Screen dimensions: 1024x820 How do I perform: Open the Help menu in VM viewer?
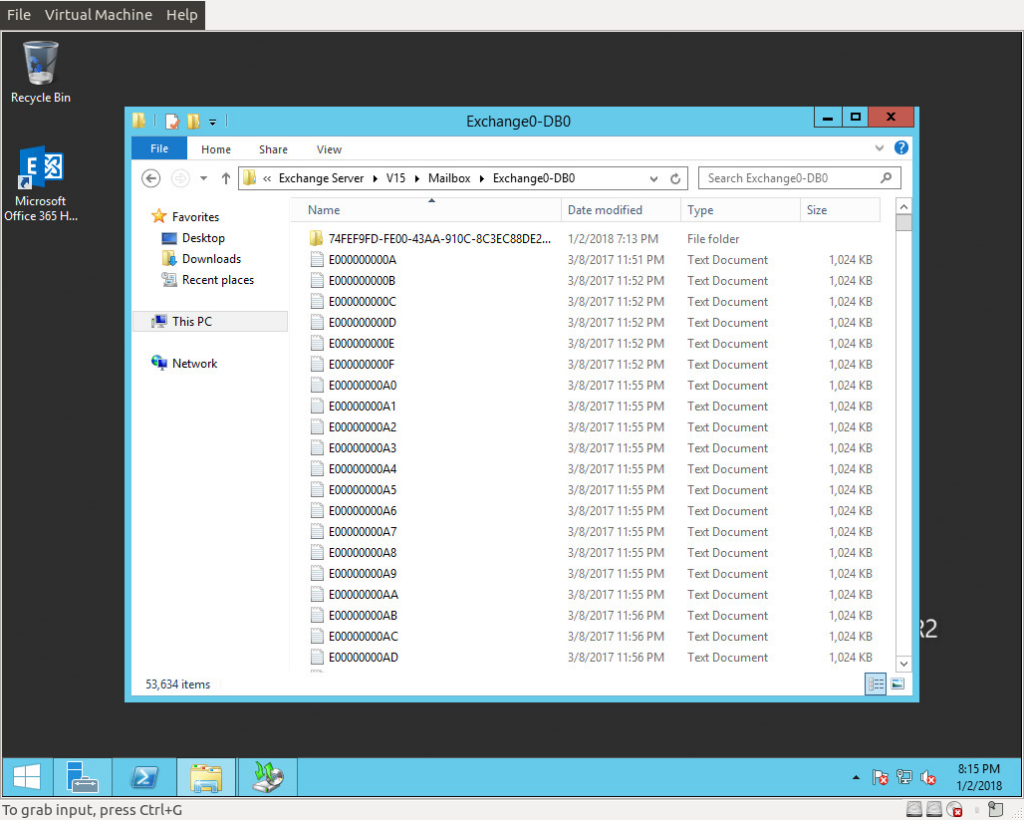pos(182,14)
